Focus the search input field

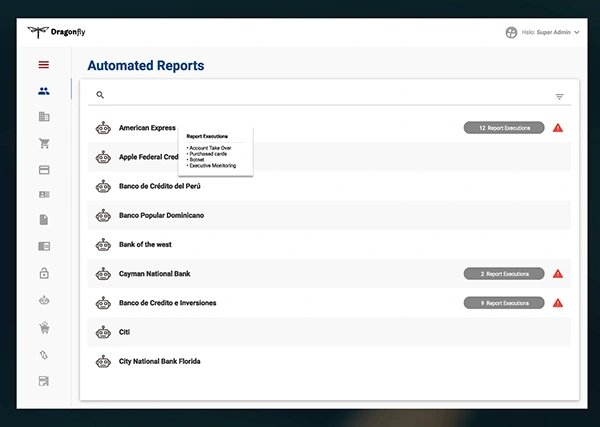click(x=329, y=95)
